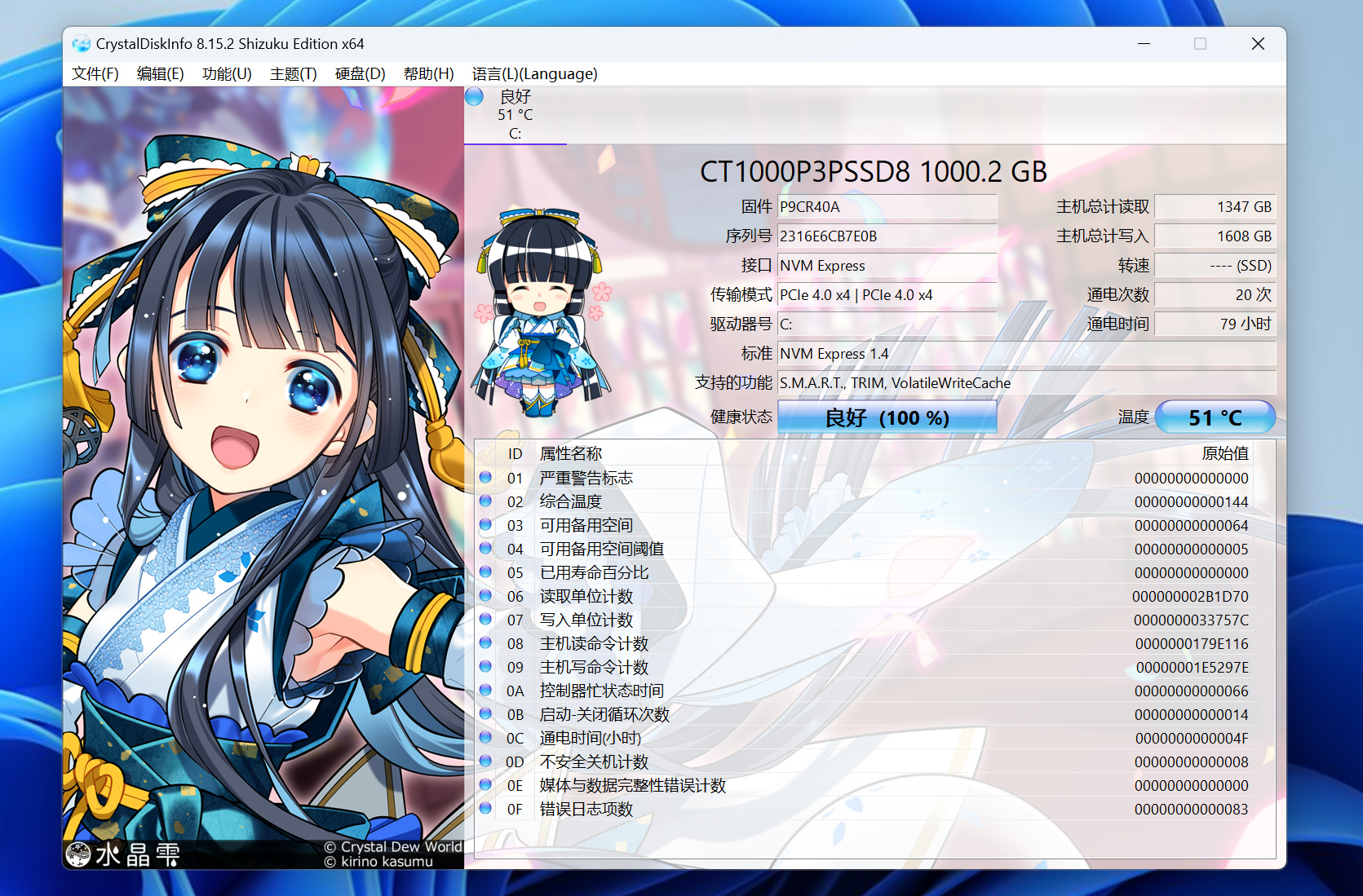
Task: Click the CrystalDiskInfo title bar app icon
Action: [81, 44]
